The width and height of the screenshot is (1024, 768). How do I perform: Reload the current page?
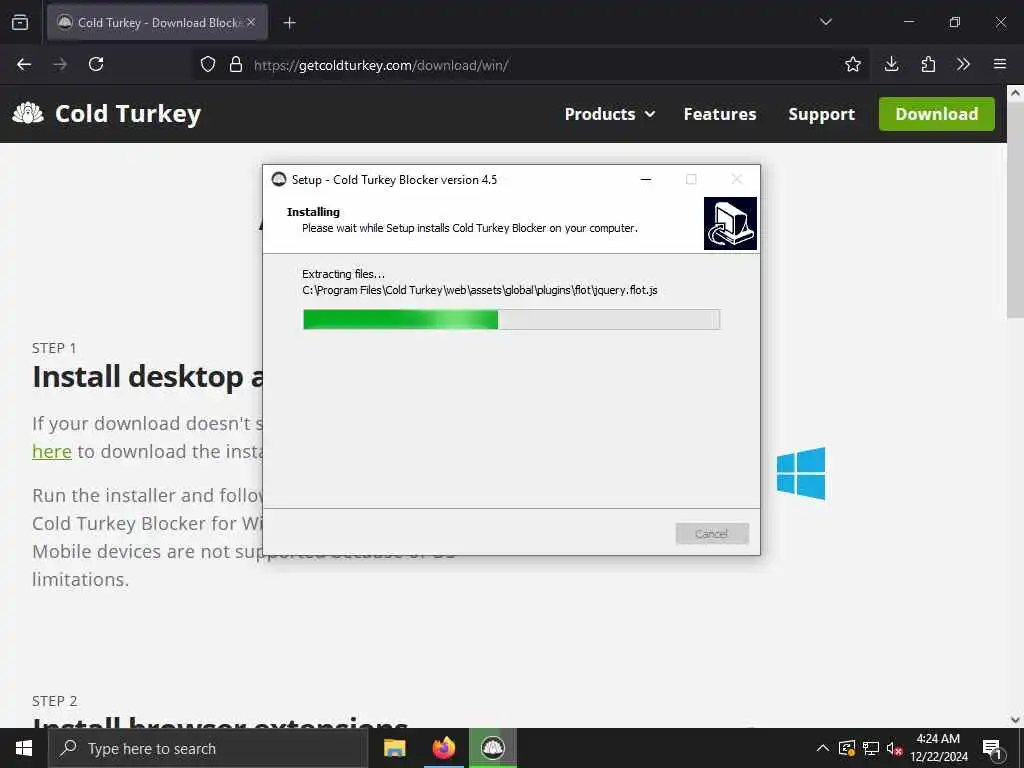pos(96,64)
